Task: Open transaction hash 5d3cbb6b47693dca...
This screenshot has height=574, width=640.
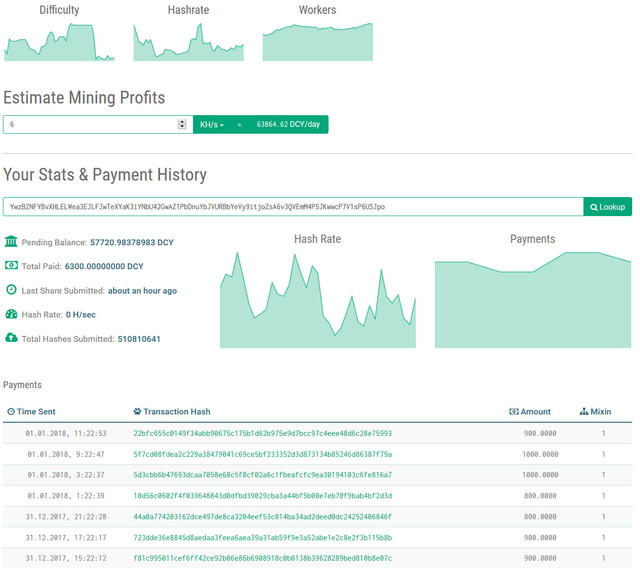Action: tap(262, 475)
